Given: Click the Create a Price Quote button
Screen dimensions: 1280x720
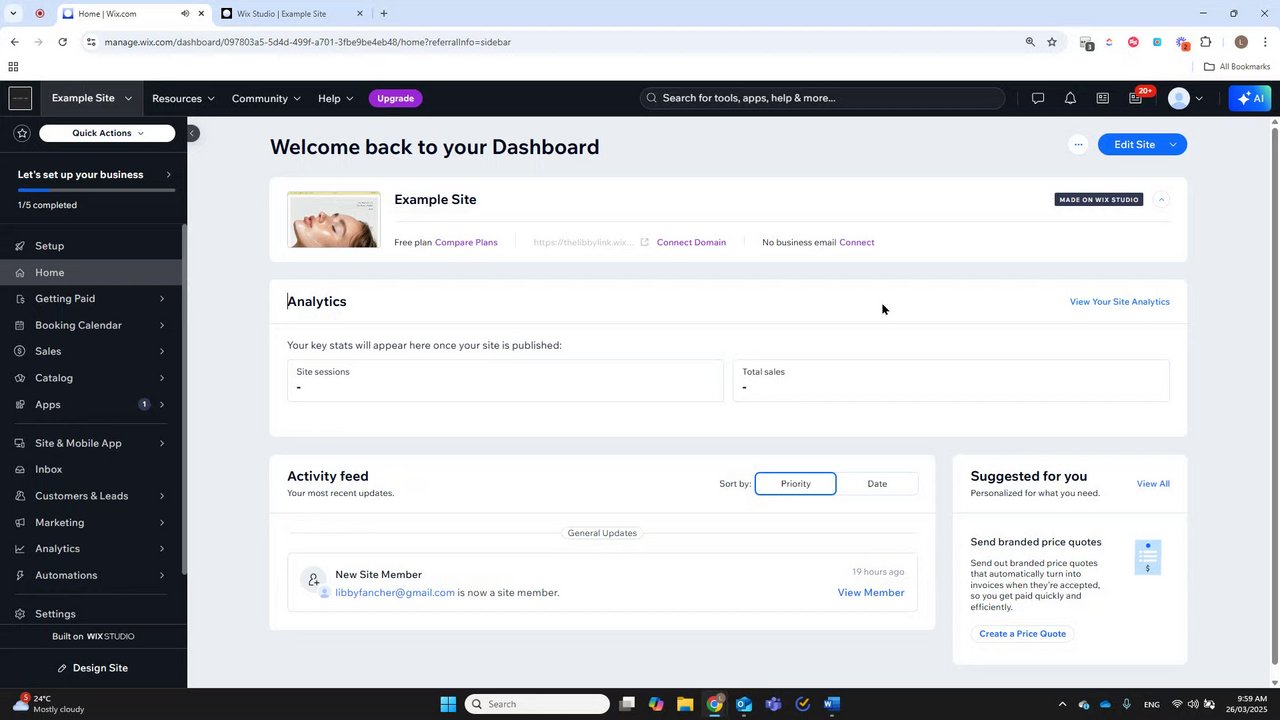Looking at the screenshot, I should (x=1022, y=634).
